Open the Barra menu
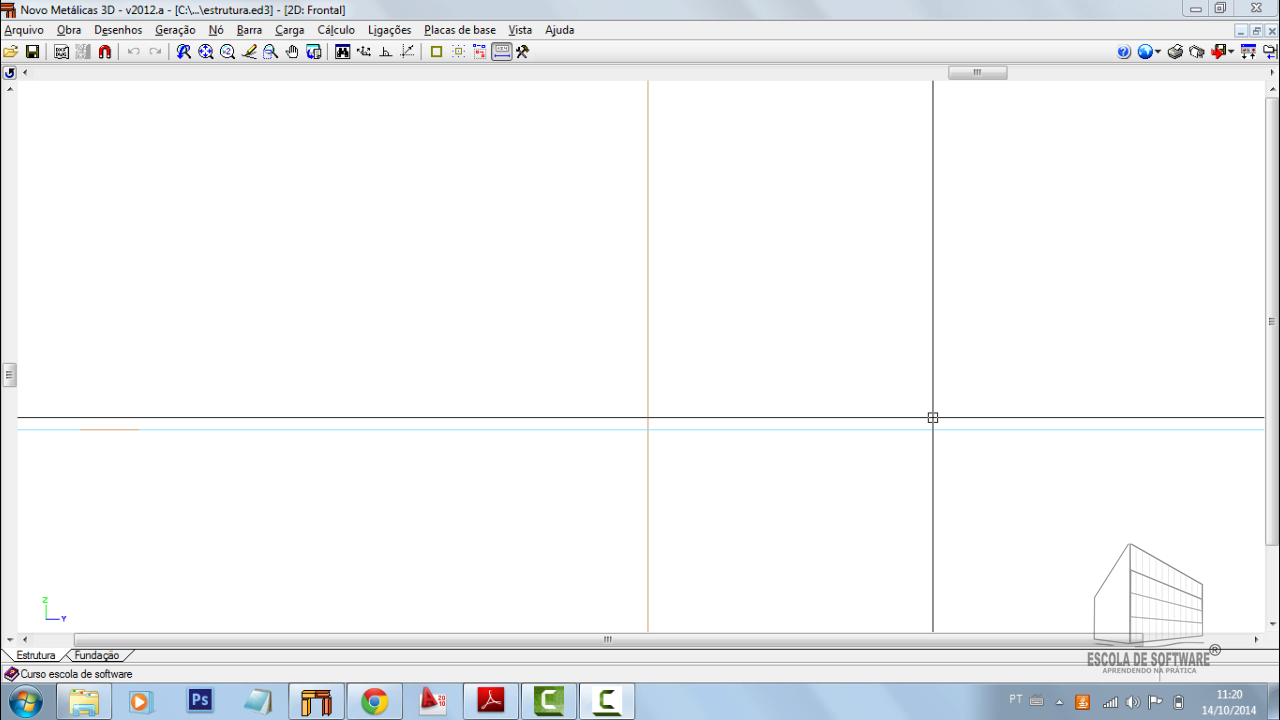Image resolution: width=1280 pixels, height=720 pixels. coord(249,30)
